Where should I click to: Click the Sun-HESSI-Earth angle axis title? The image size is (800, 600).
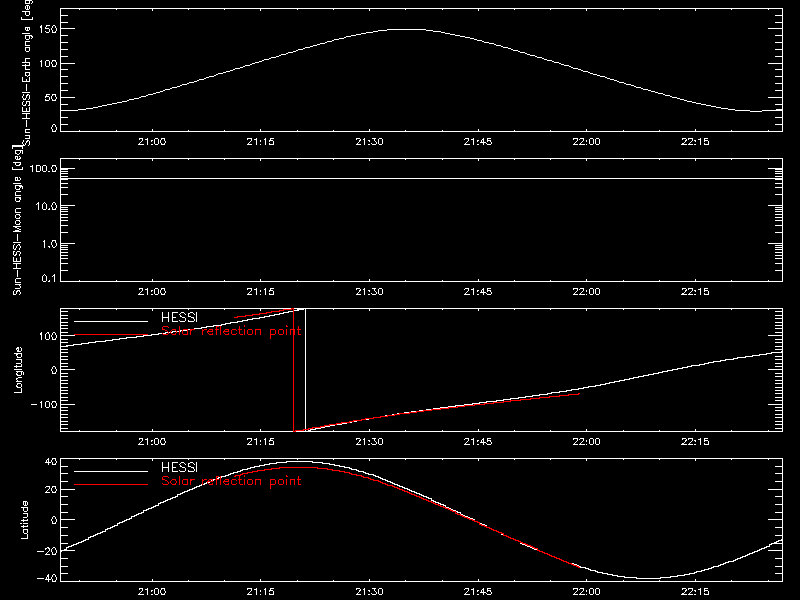click(x=27, y=73)
